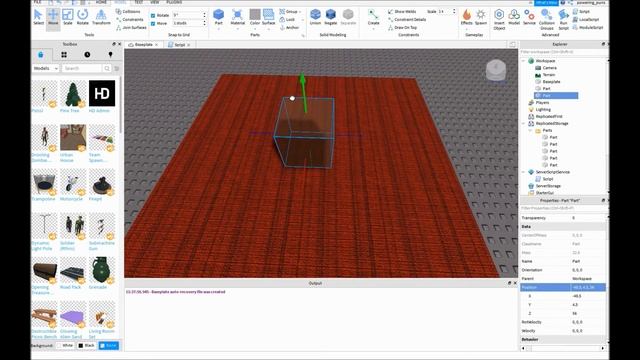Click the Negate solid modeling button

pos(331,17)
